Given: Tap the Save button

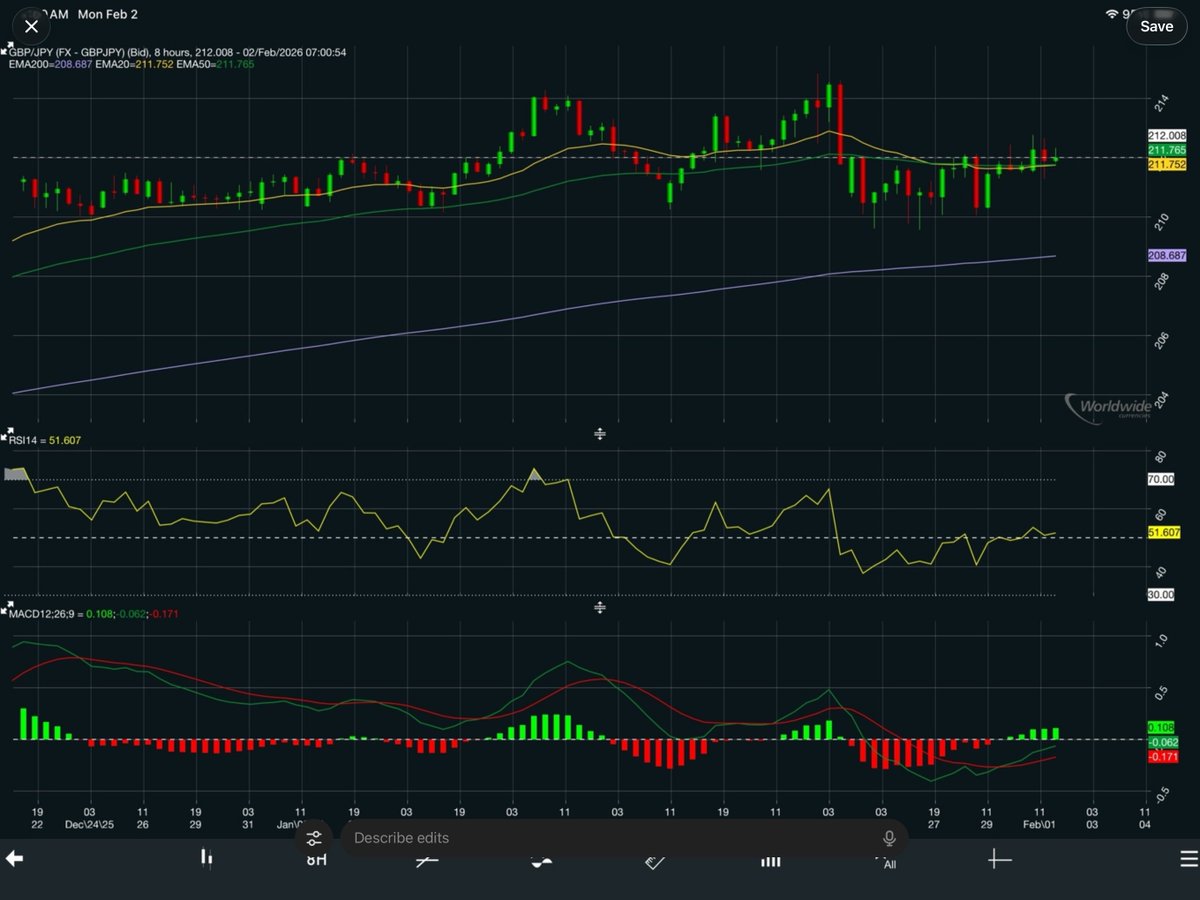Looking at the screenshot, I should pyautogui.click(x=1157, y=26).
